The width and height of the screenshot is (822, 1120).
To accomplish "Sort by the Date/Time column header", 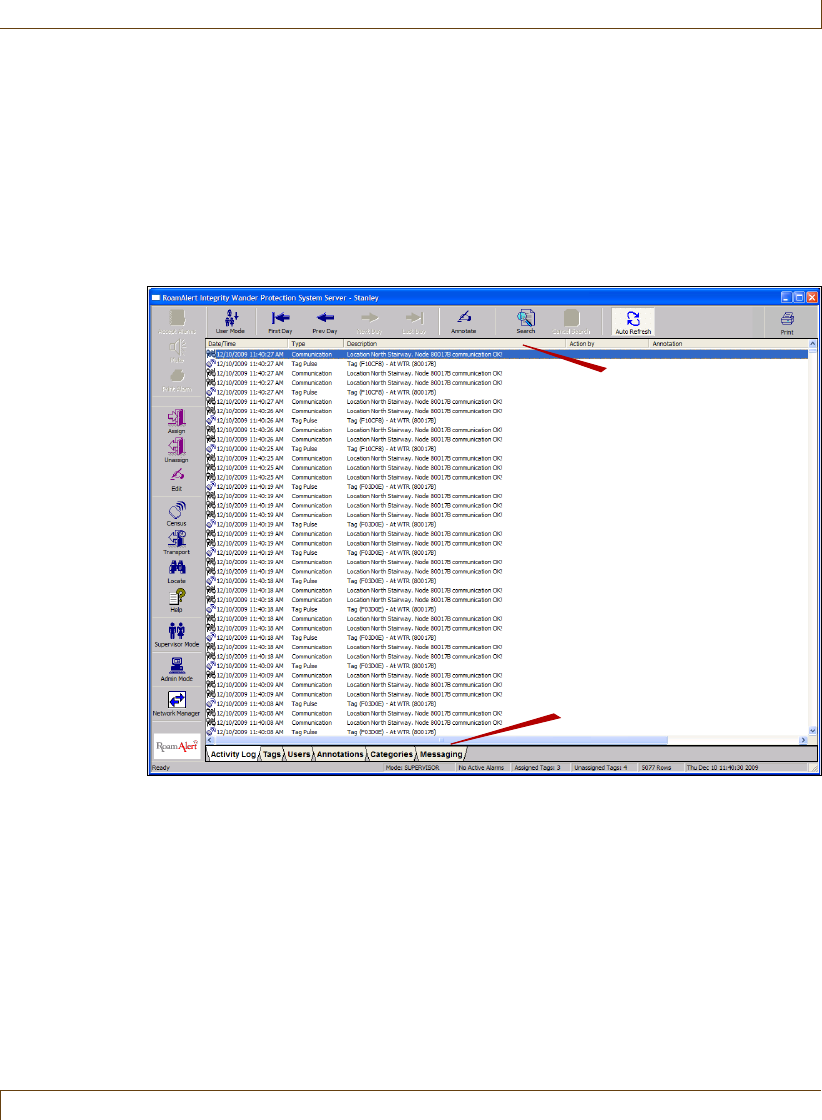I will 246,344.
